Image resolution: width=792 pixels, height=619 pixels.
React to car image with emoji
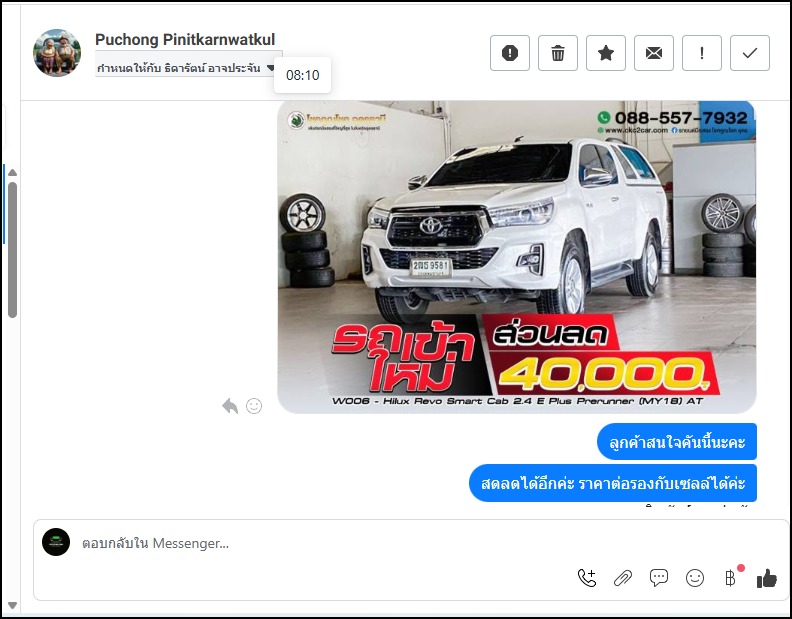click(254, 406)
